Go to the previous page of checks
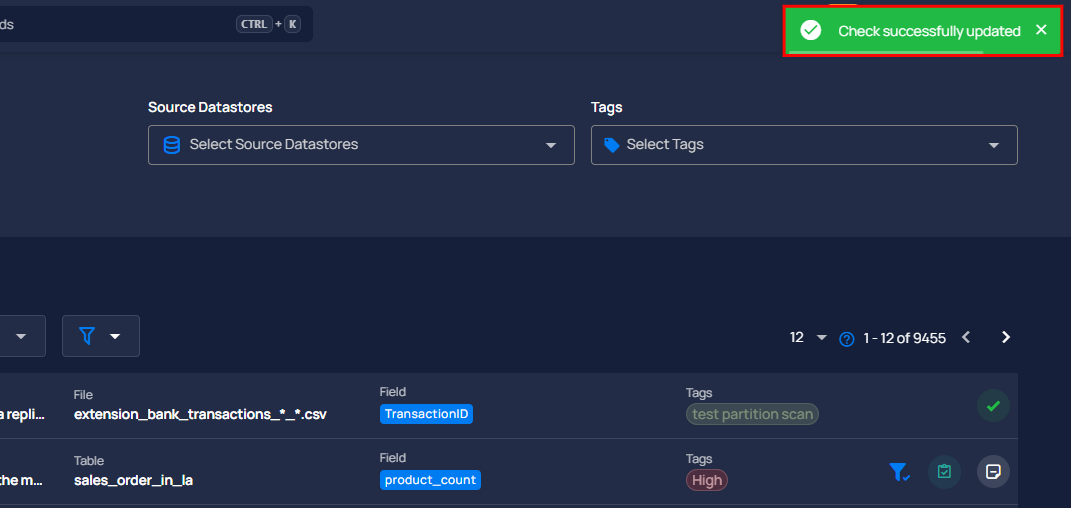 [966, 337]
